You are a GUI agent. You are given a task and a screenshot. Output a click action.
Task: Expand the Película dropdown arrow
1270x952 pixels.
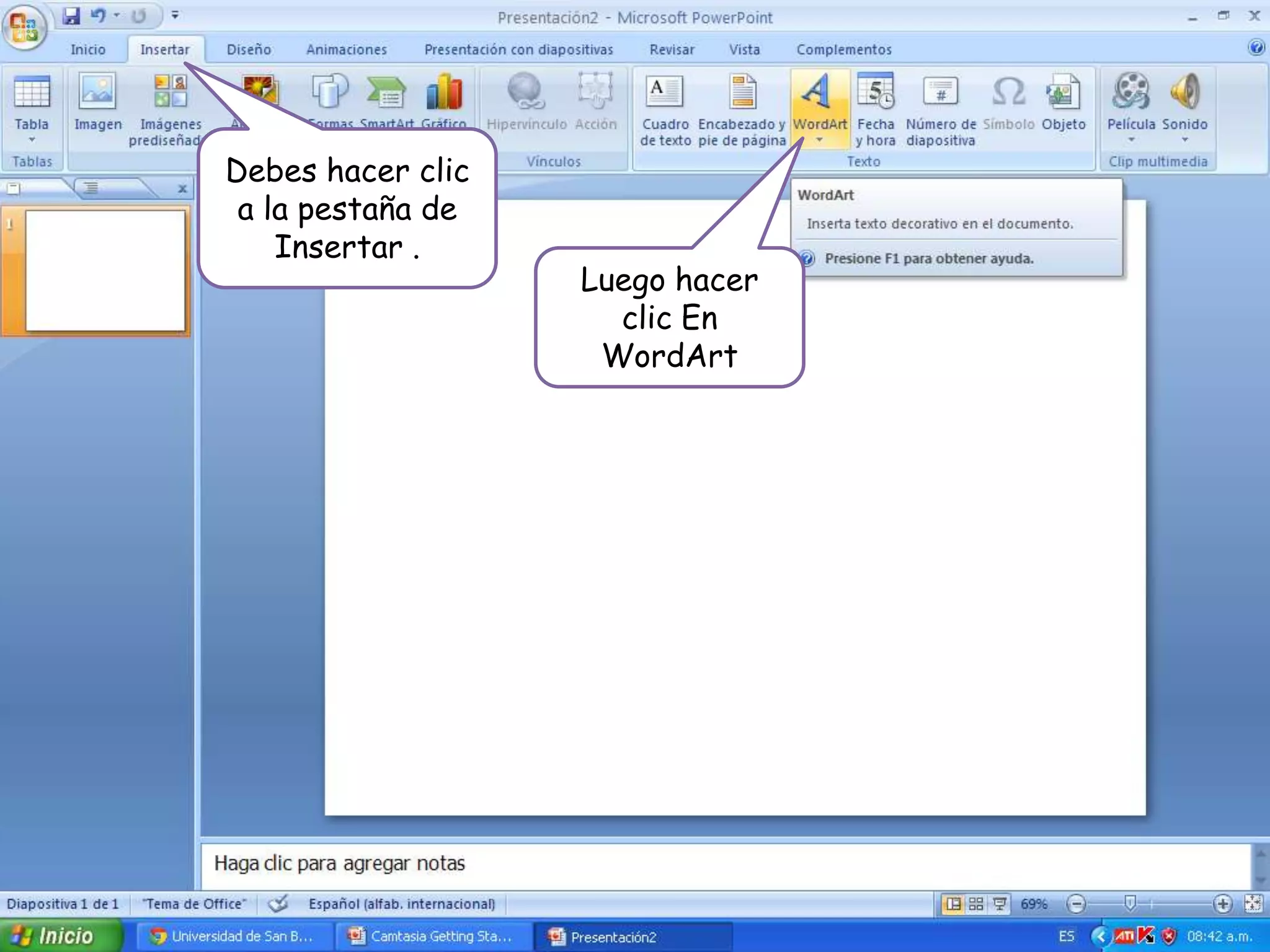point(1131,140)
